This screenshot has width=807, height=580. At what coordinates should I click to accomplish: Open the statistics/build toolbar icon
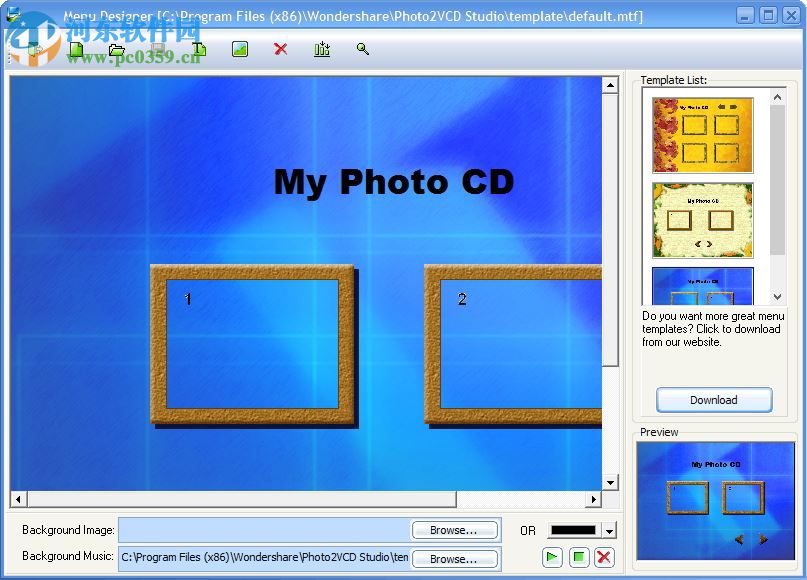321,49
